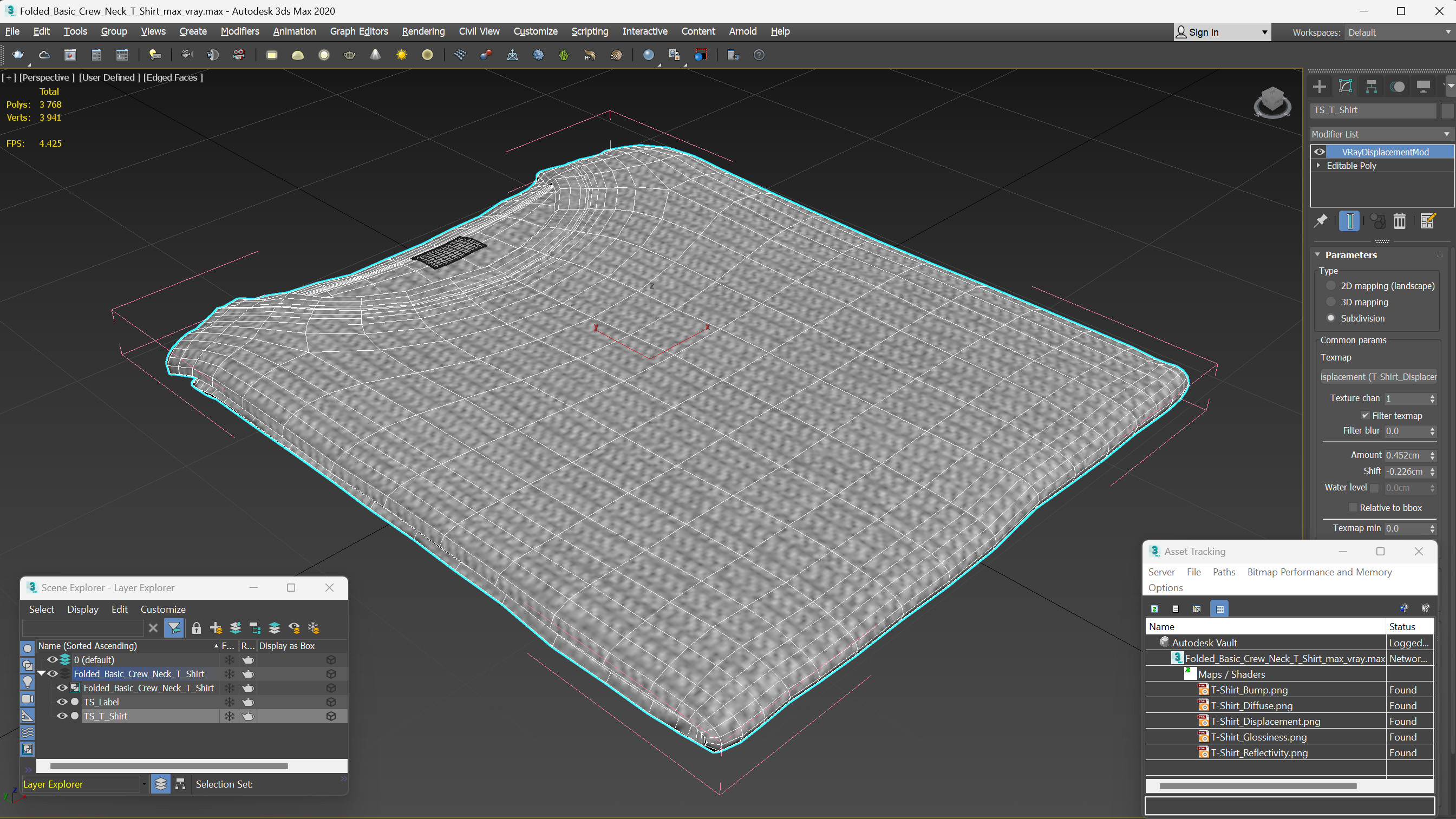Viewport: 1456px width, 819px height.
Task: Click the V-Ray sun light toolbar icon
Action: coord(401,55)
